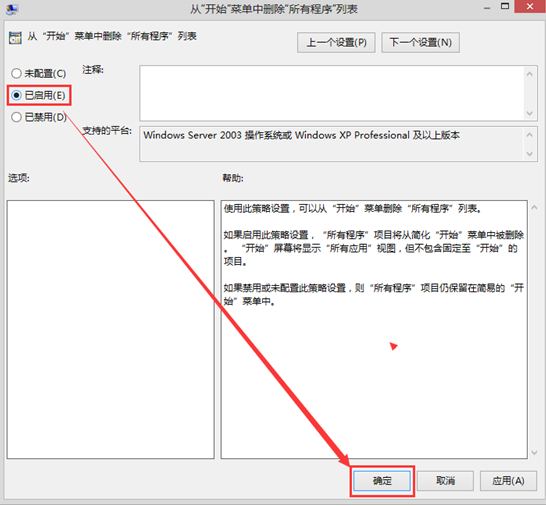Click help panel scroll down arrow
546x506 pixels.
click(x=534, y=452)
